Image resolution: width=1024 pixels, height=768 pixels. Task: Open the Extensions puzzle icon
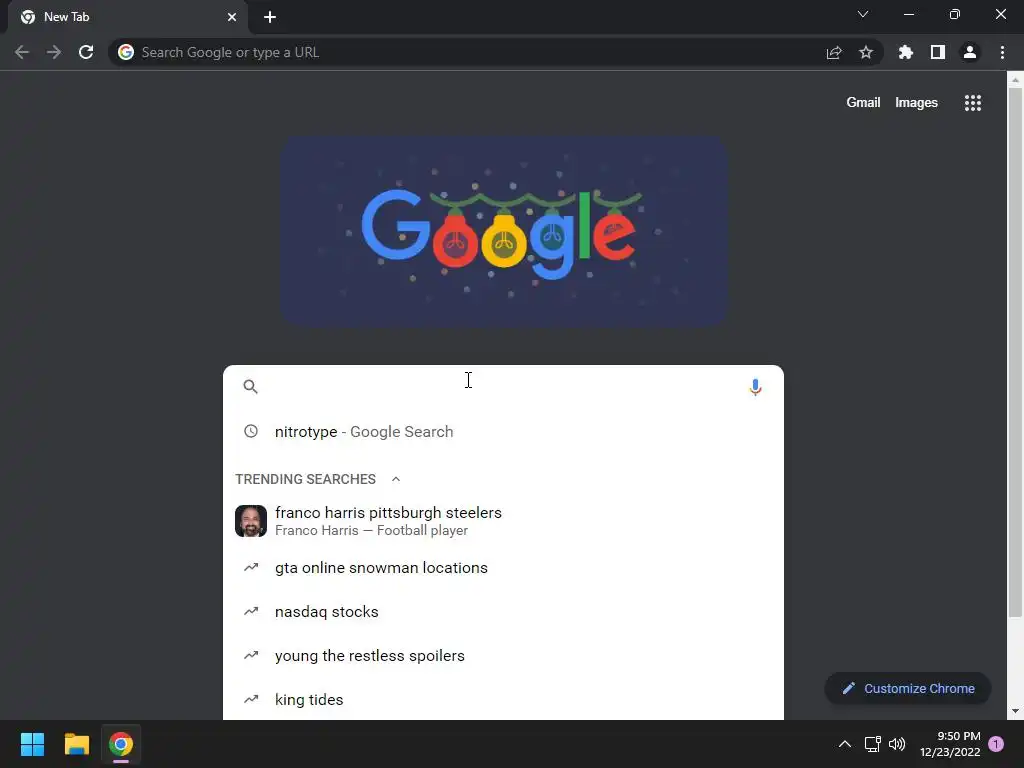(x=905, y=52)
